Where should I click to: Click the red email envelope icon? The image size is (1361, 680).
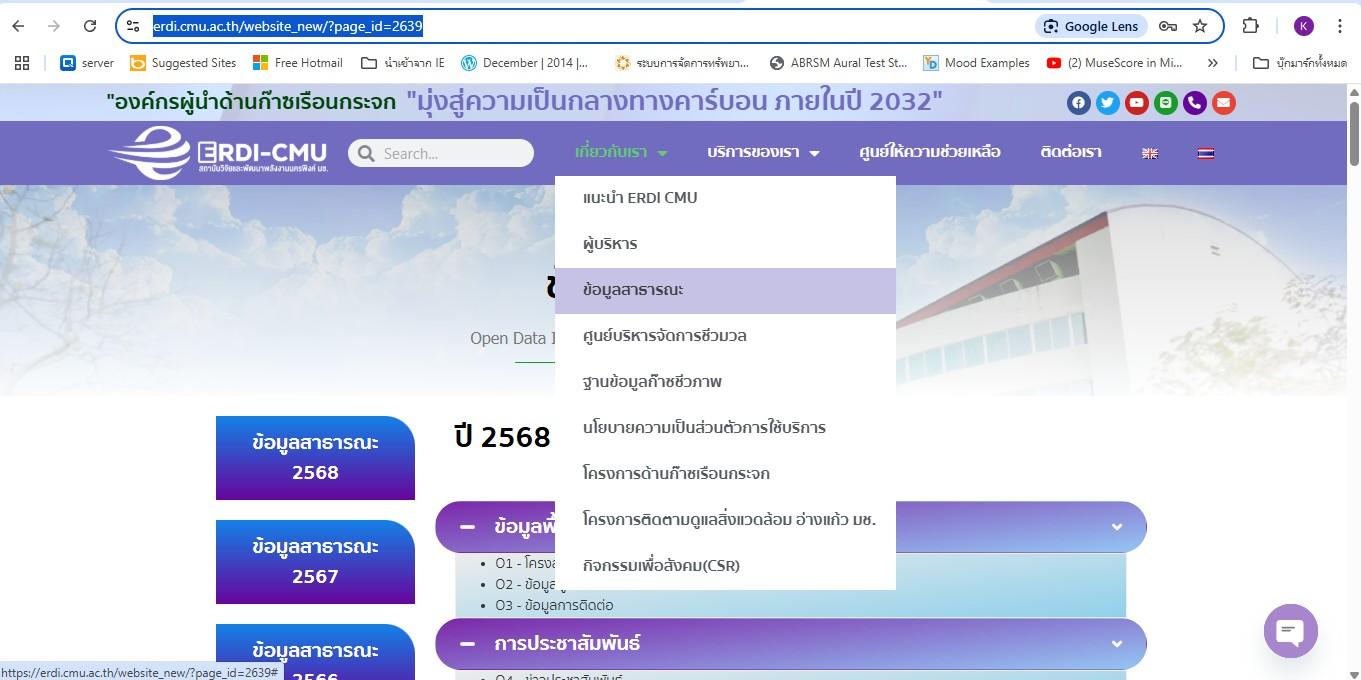tap(1223, 103)
